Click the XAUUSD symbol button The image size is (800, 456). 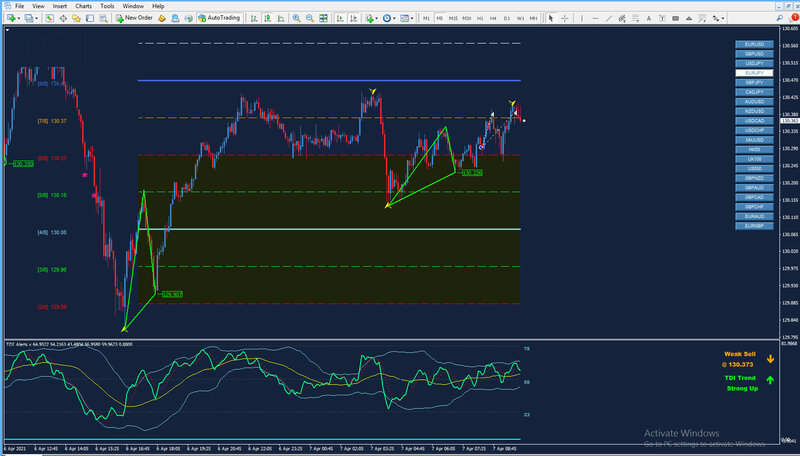(x=754, y=140)
